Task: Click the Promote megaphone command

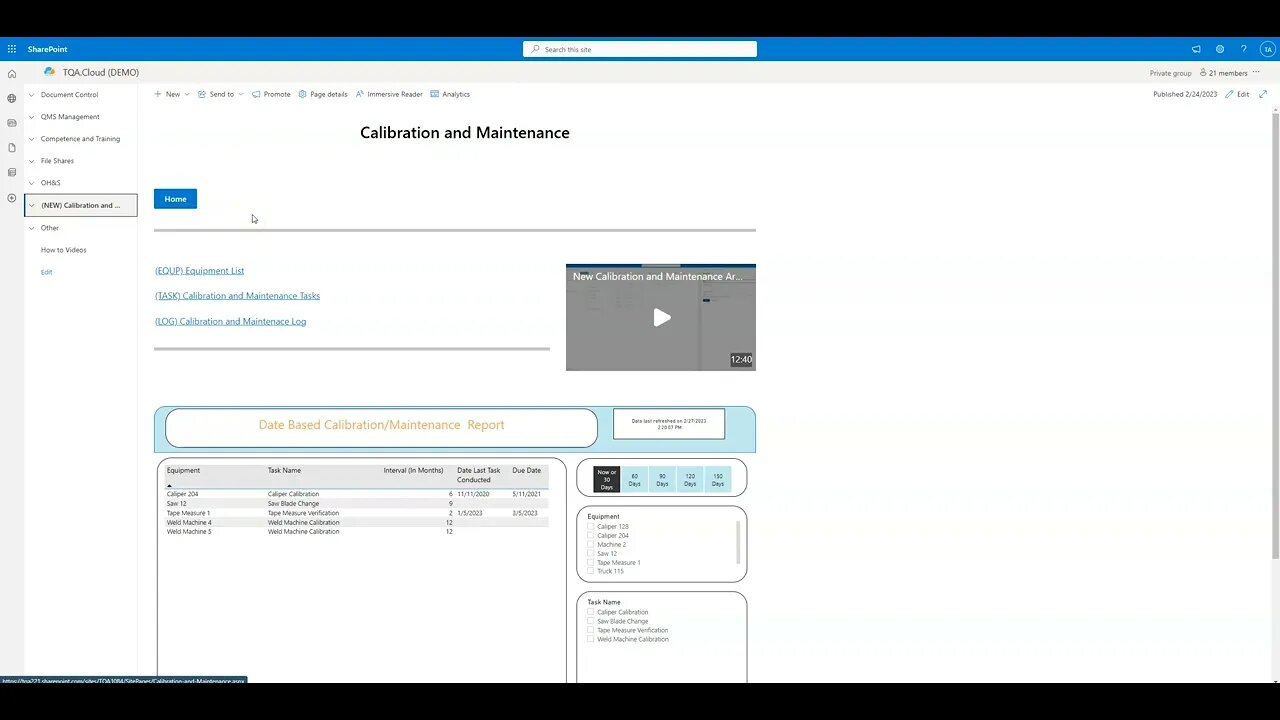Action: coord(271,94)
